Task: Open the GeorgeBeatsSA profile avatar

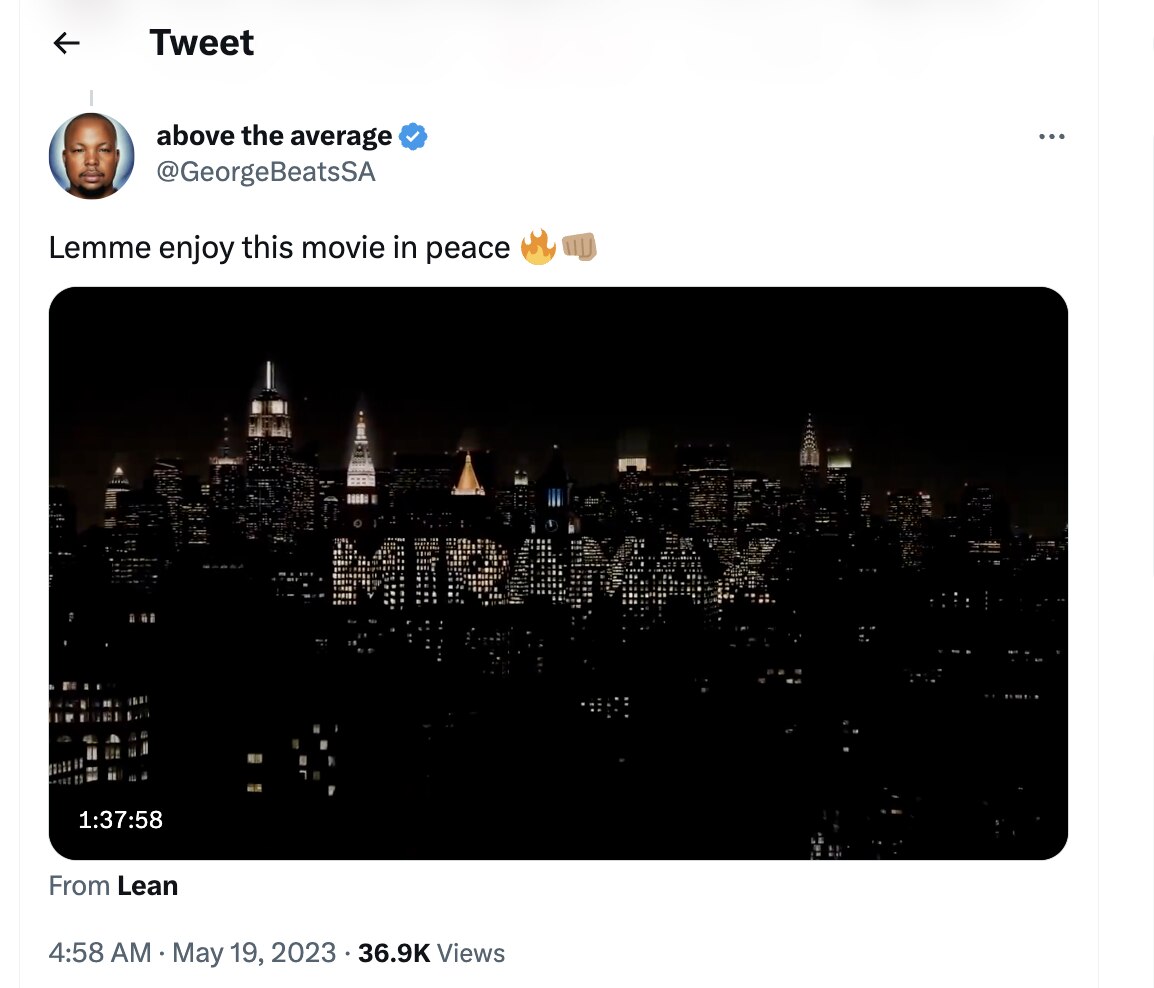Action: coord(91,155)
